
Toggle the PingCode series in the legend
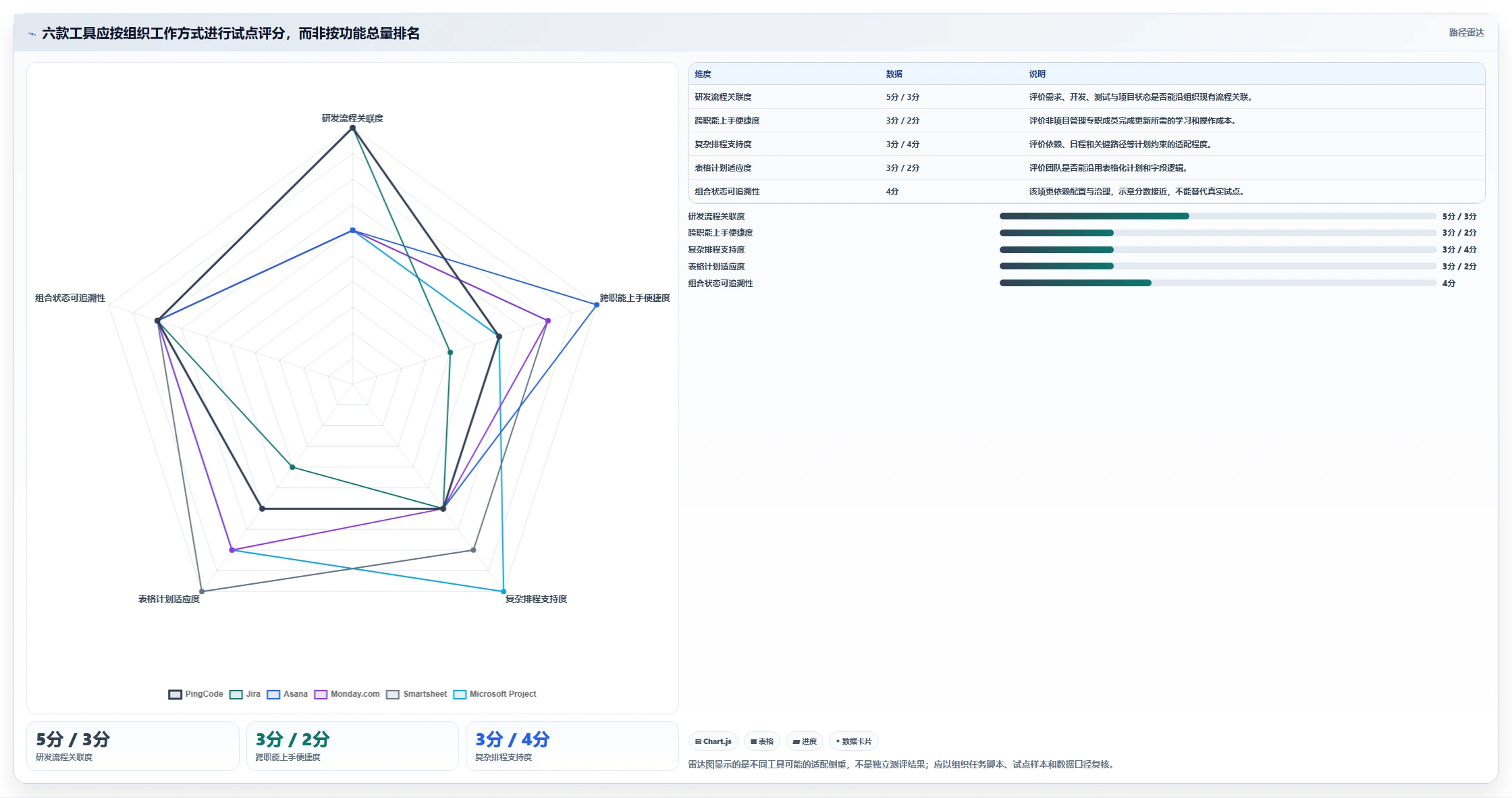click(x=196, y=694)
